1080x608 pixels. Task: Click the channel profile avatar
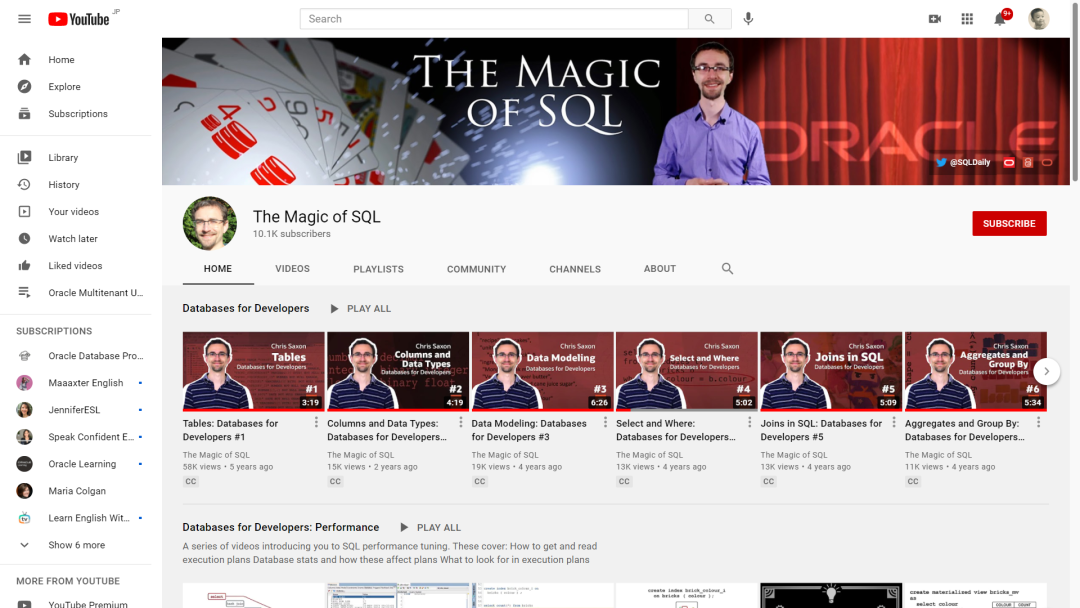(x=209, y=223)
